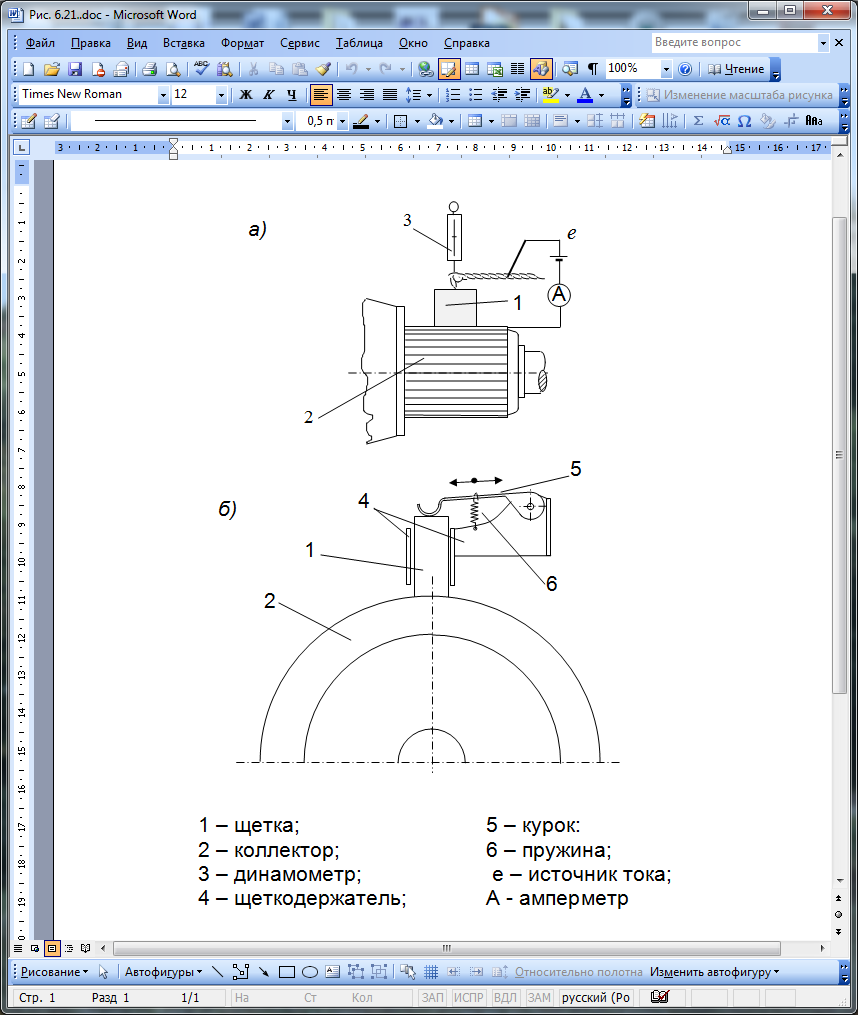This screenshot has width=858, height=1015.
Task: Open a file with the folder icon
Action: coord(52,69)
